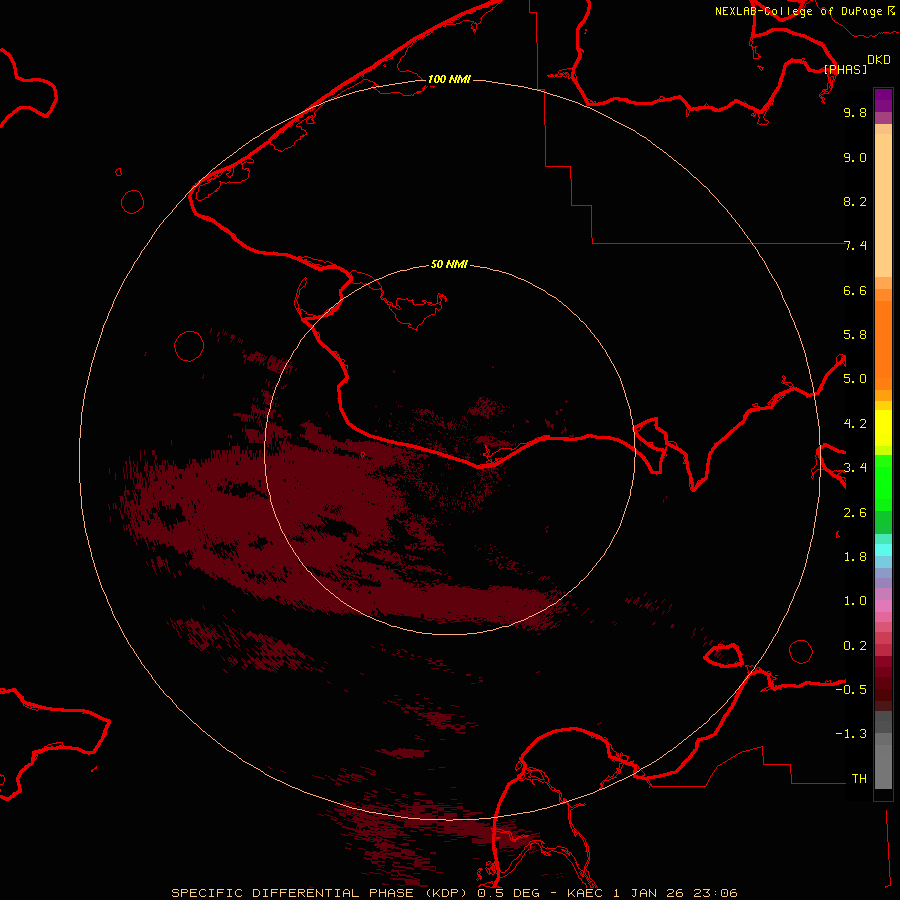Click the cyan segment of the color bar
The width and height of the screenshot is (900, 900).
pyautogui.click(x=883, y=550)
